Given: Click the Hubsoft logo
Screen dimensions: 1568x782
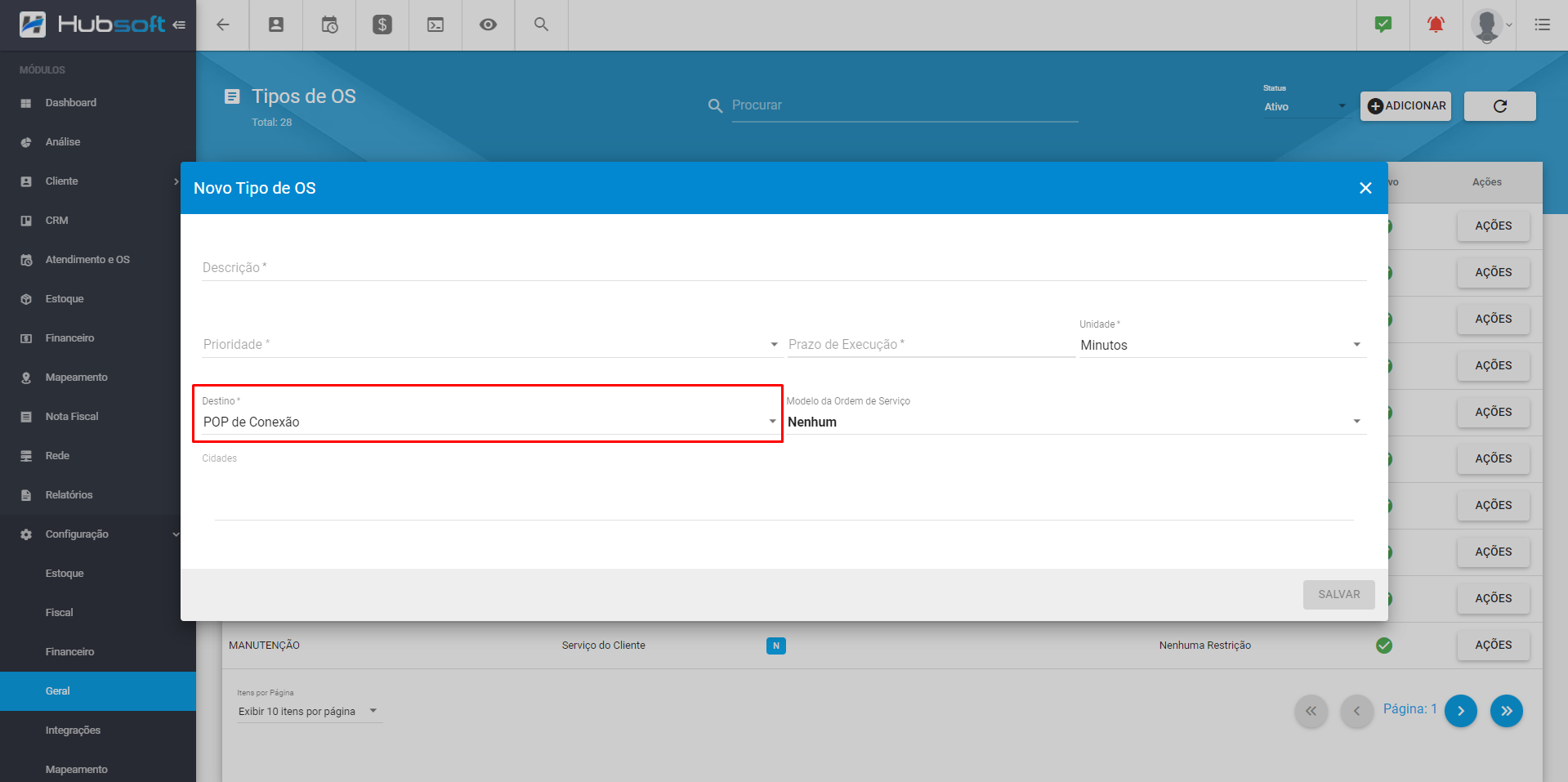Looking at the screenshot, I should (x=92, y=25).
